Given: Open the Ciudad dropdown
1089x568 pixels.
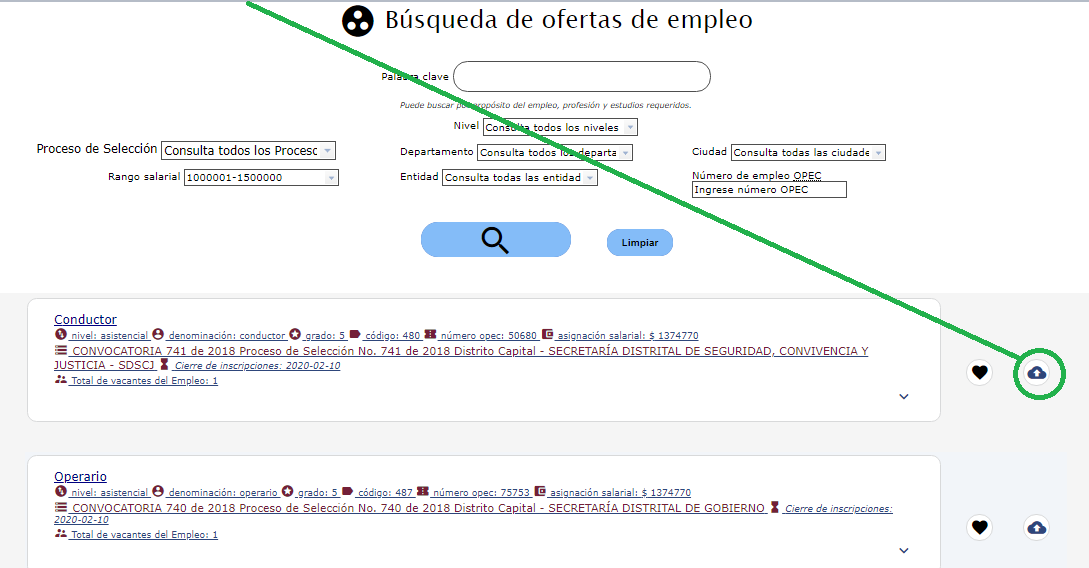Looking at the screenshot, I should [808, 153].
